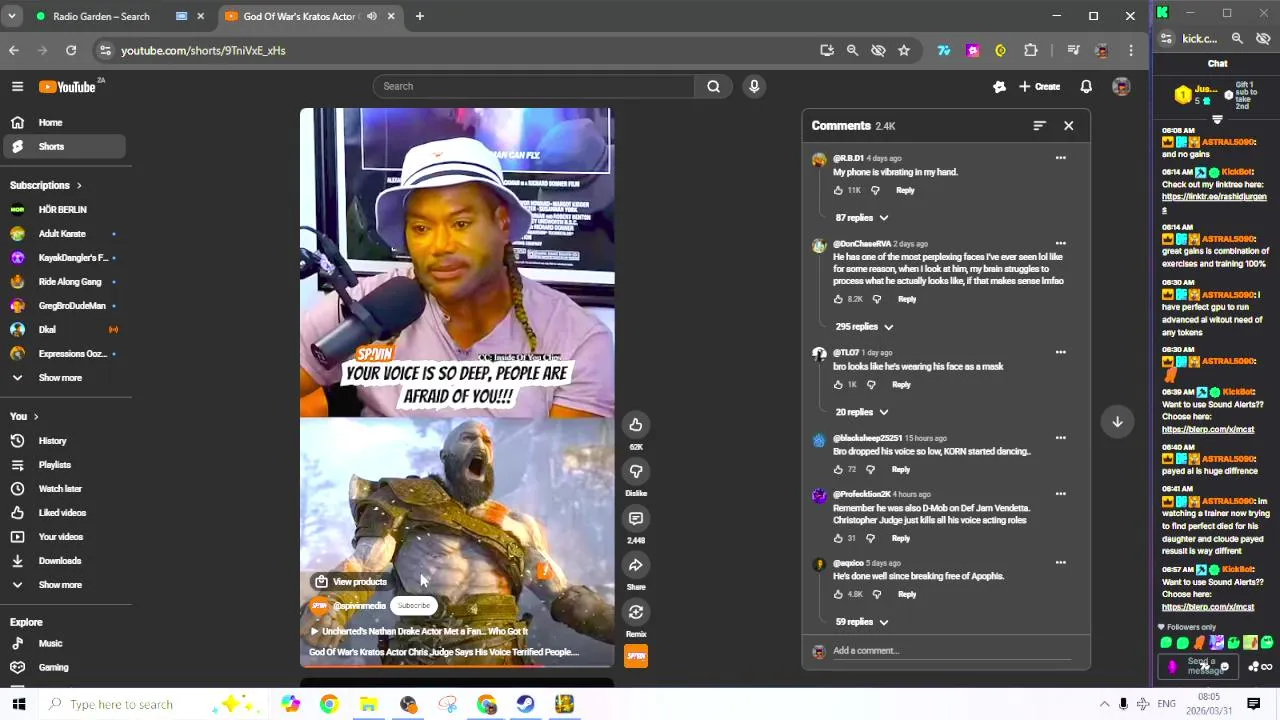Bookmark this page with the star icon
1280x720 pixels.
(x=904, y=50)
